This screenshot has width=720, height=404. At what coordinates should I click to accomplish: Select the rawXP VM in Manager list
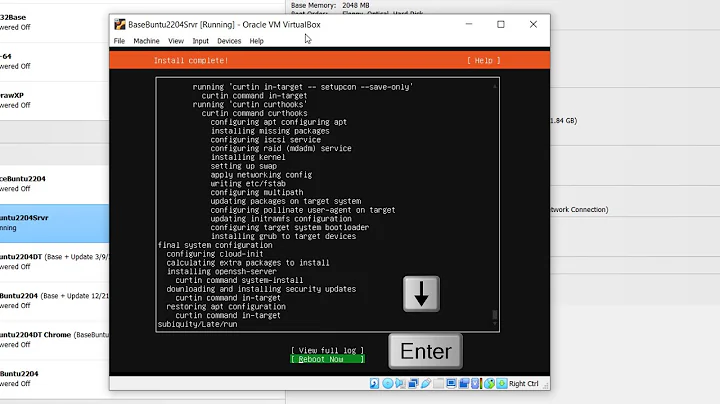click(x=54, y=101)
